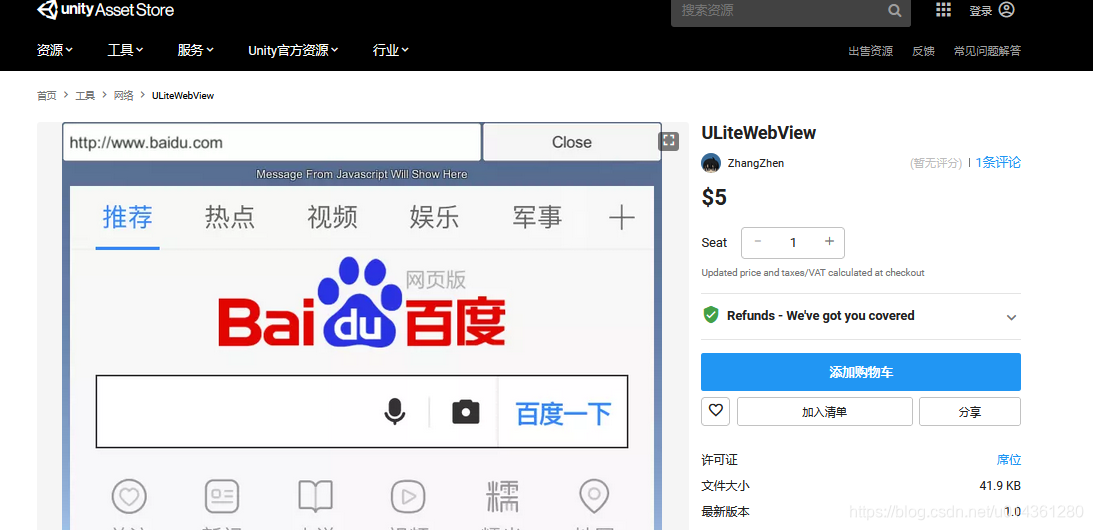Toggle fullscreen preview icon
The height and width of the screenshot is (530, 1093).
[668, 141]
